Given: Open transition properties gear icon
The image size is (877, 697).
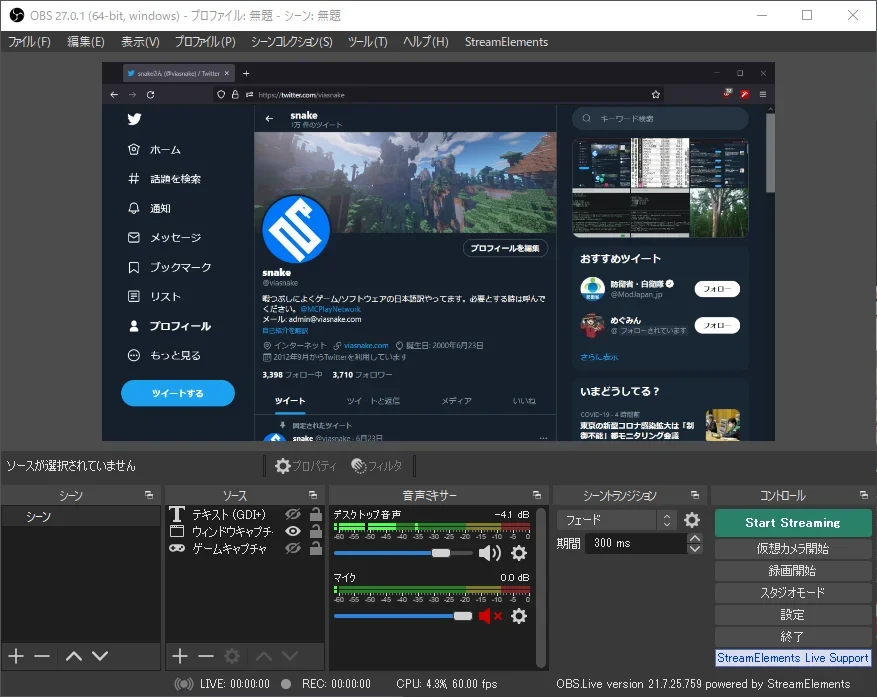Looking at the screenshot, I should [692, 520].
